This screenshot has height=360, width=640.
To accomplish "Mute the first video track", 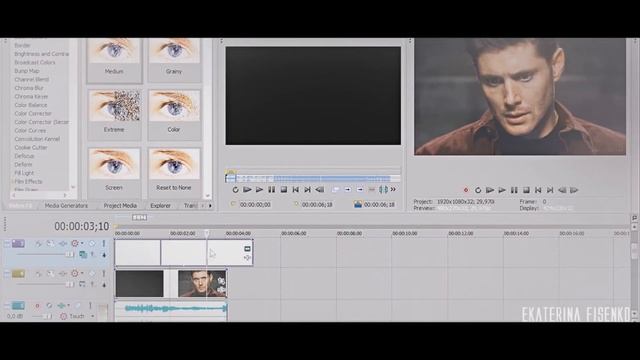I will tap(92, 244).
